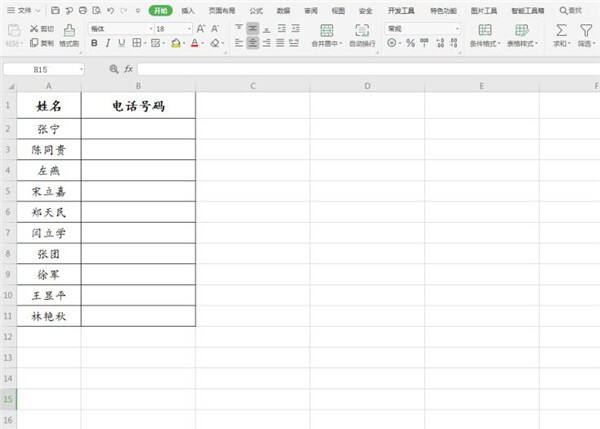Toggle middle vertical alignment
Image resolution: width=600 pixels, height=429 pixels.
pos(253,28)
